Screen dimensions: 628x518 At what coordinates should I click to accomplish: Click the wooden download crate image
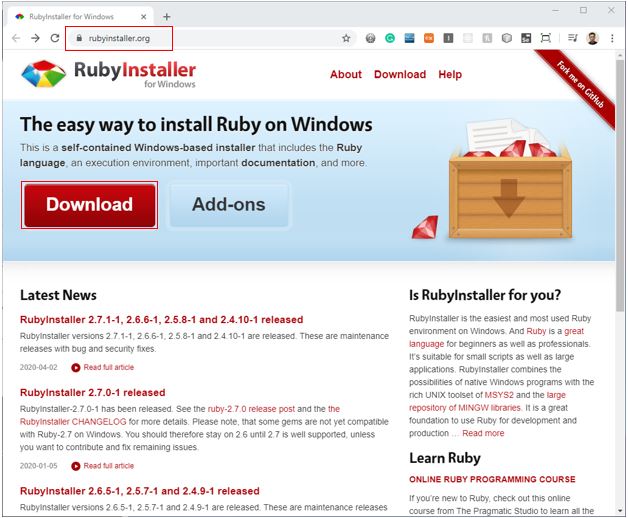click(510, 180)
